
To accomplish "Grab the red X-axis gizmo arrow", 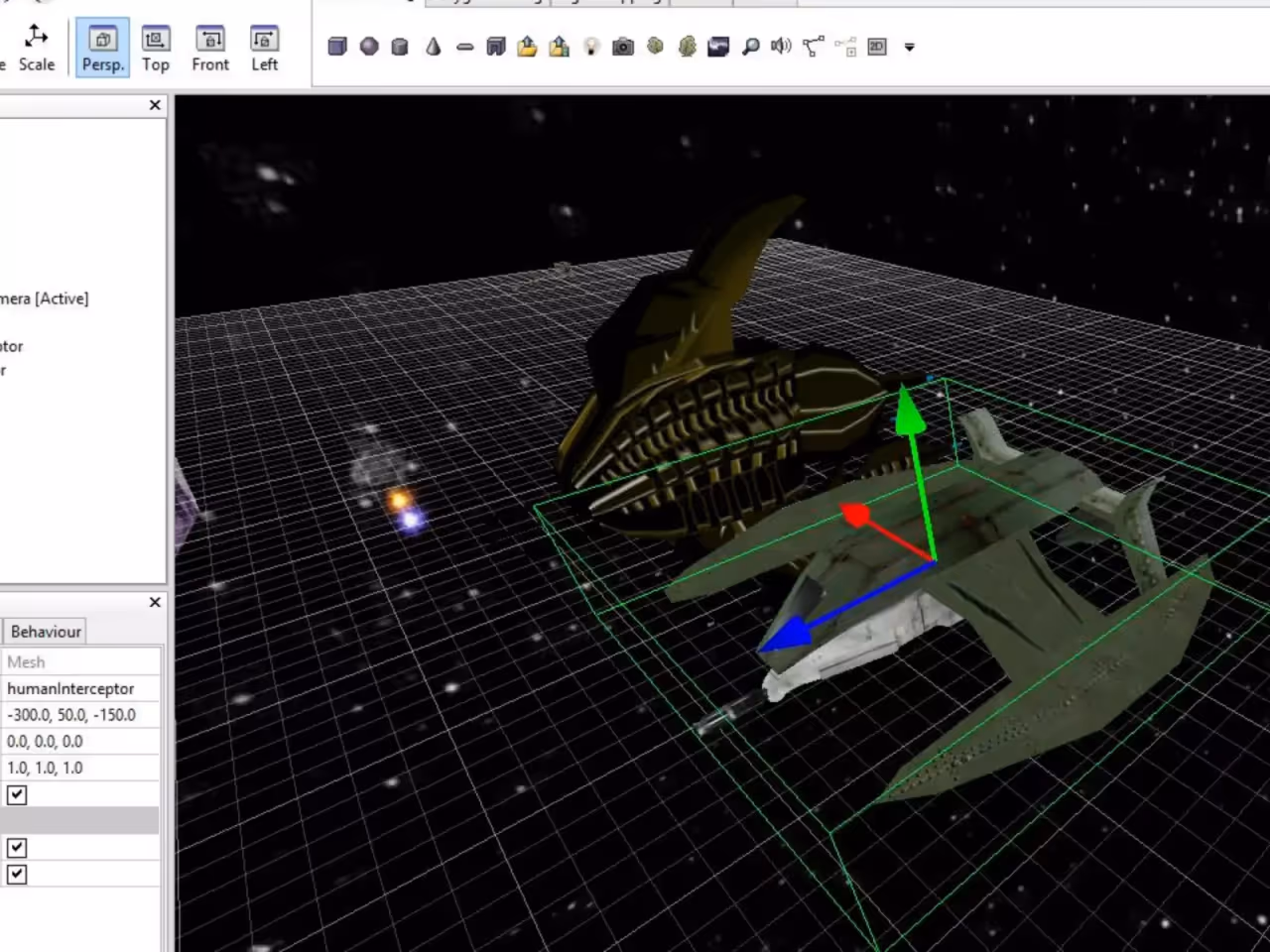I will 855,515.
